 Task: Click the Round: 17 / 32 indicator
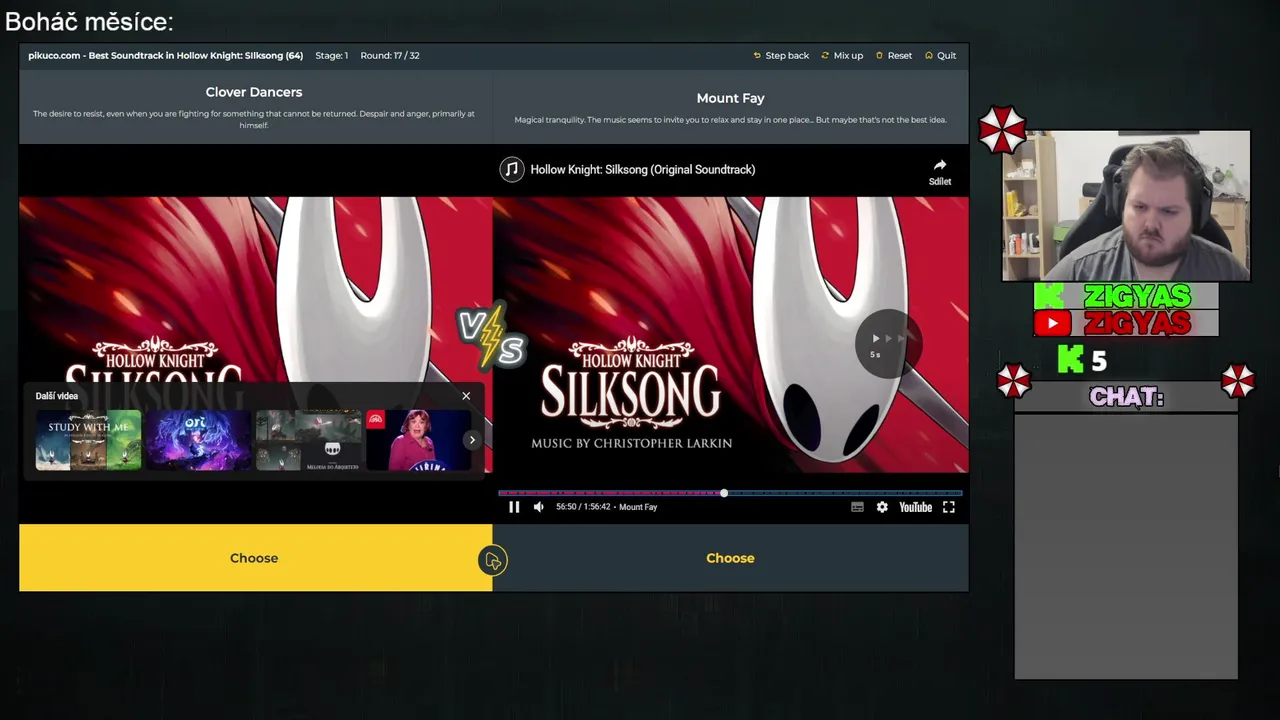click(390, 56)
